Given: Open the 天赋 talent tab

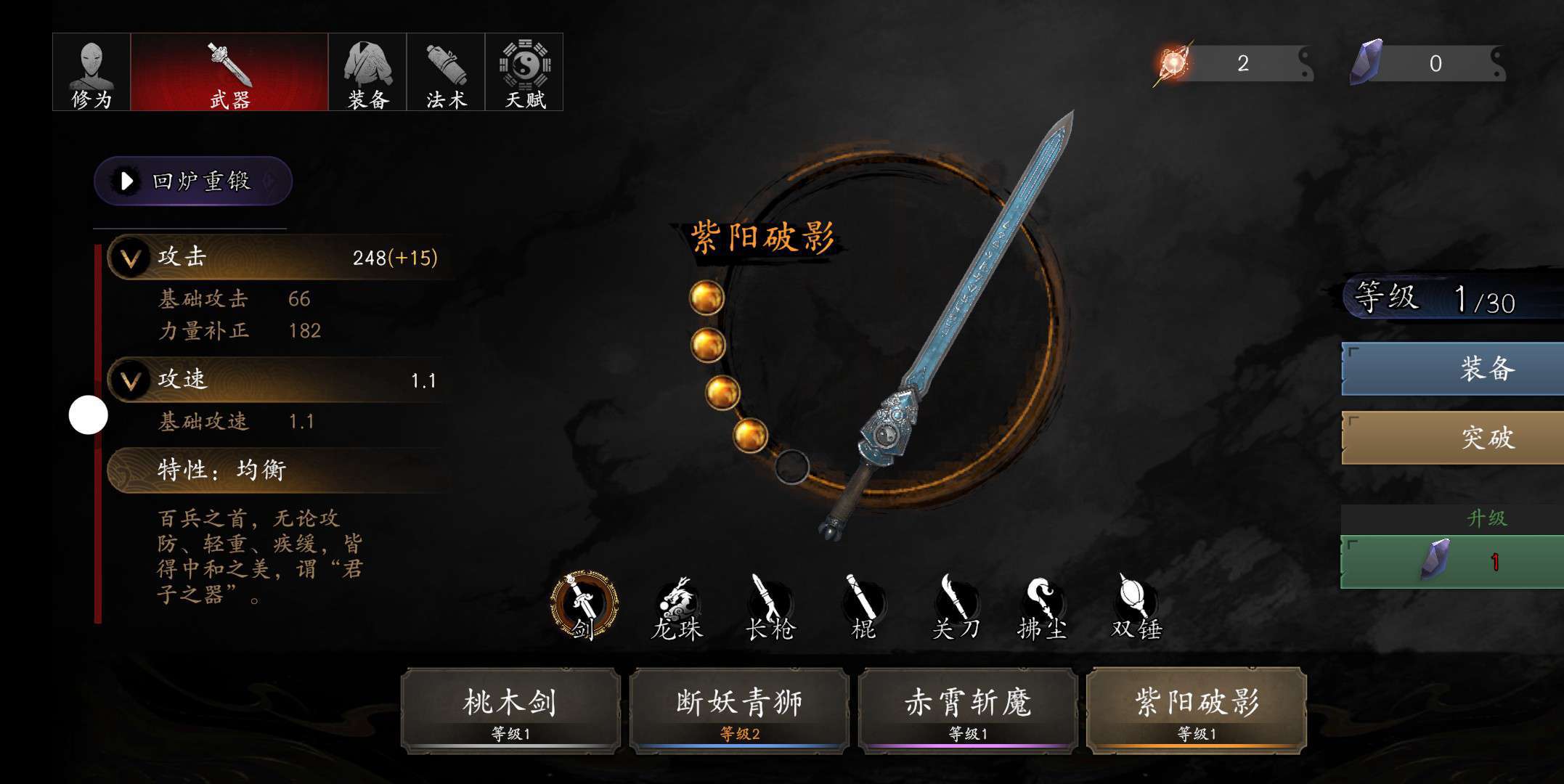Looking at the screenshot, I should pyautogui.click(x=524, y=72).
